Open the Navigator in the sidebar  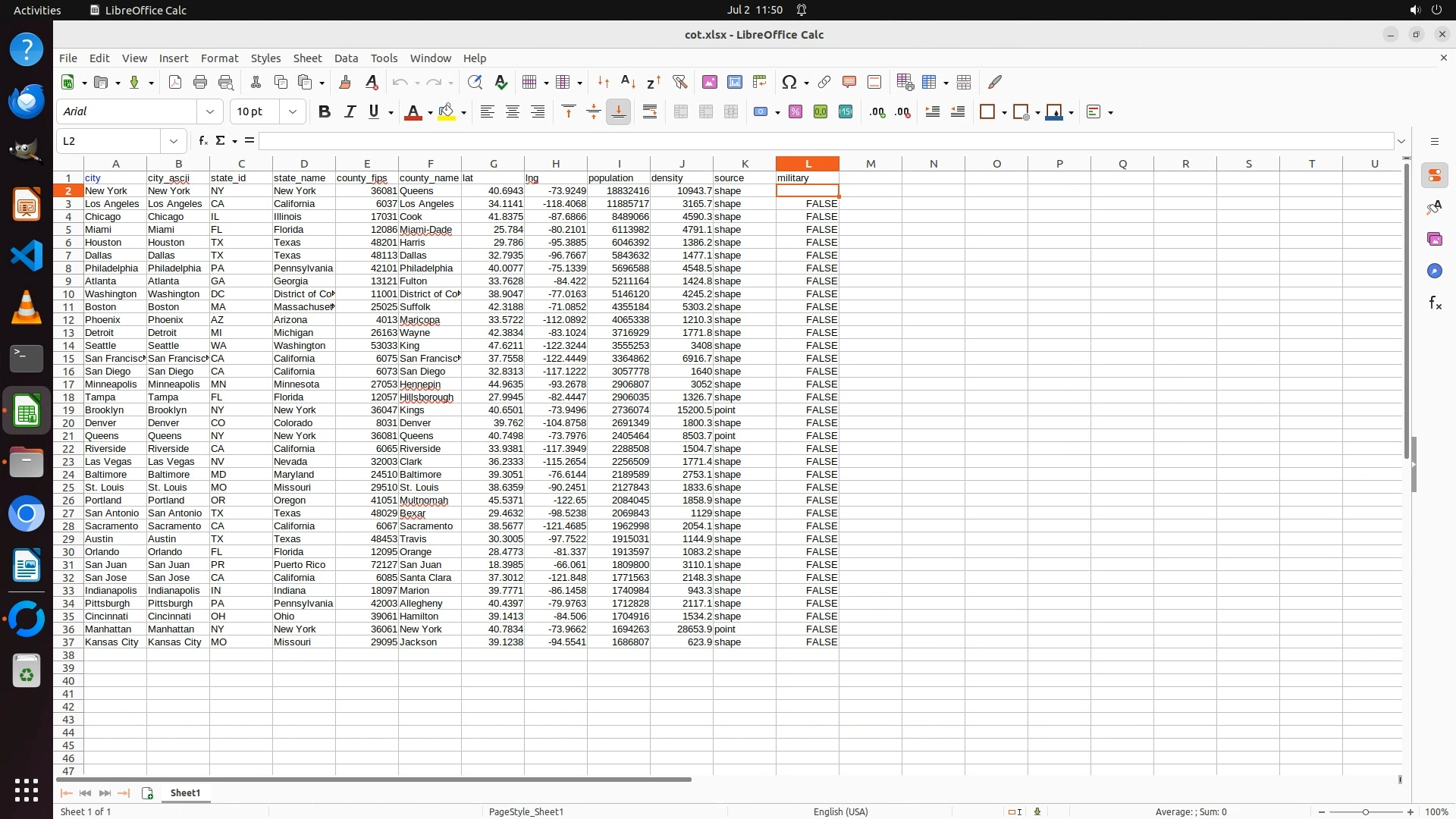click(1434, 271)
